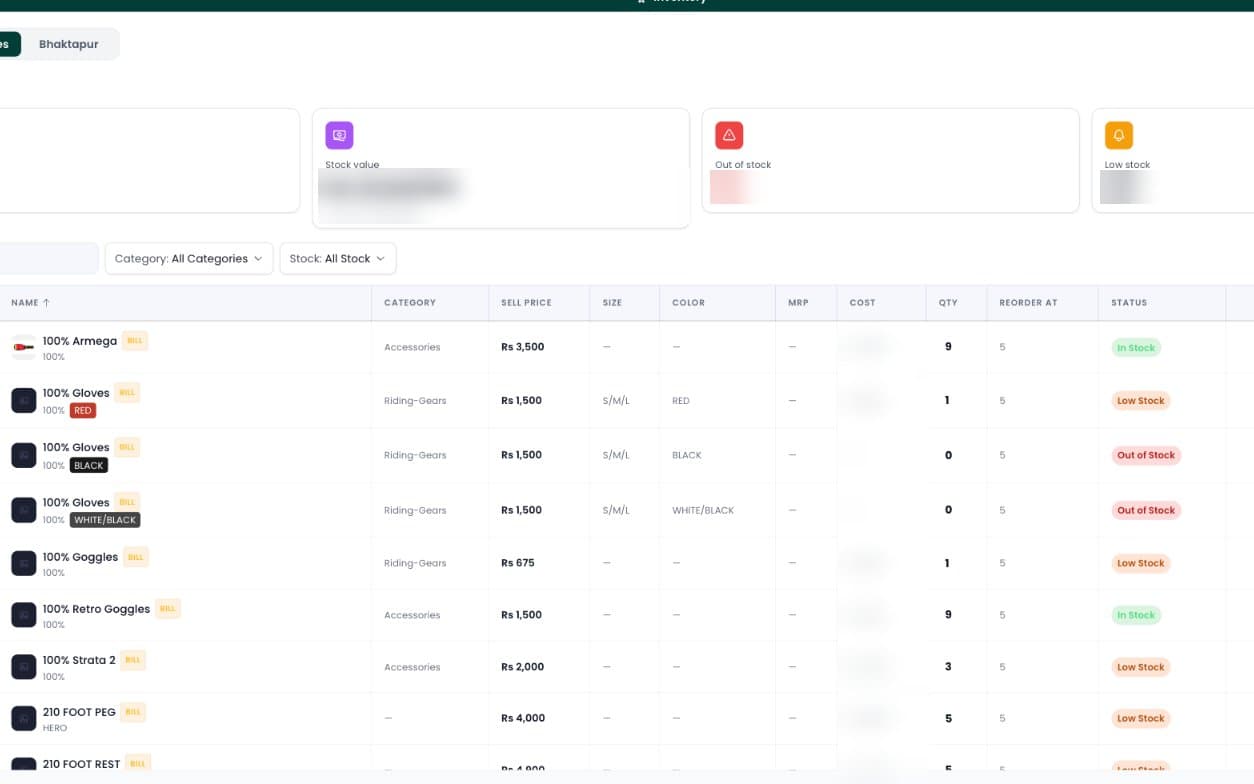Click the 100% Gloves WHITE/BLACK item image icon

click(x=24, y=510)
